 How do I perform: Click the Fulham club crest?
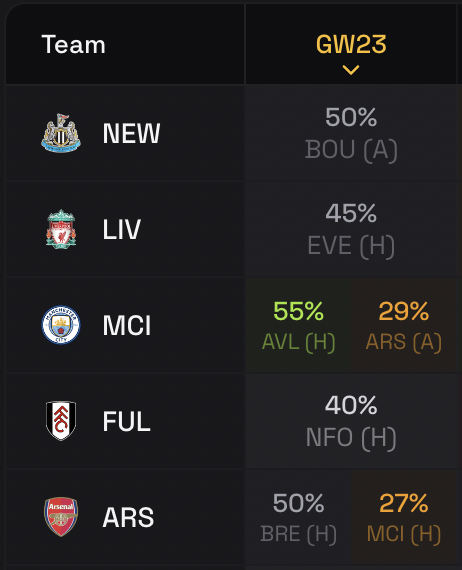61,421
